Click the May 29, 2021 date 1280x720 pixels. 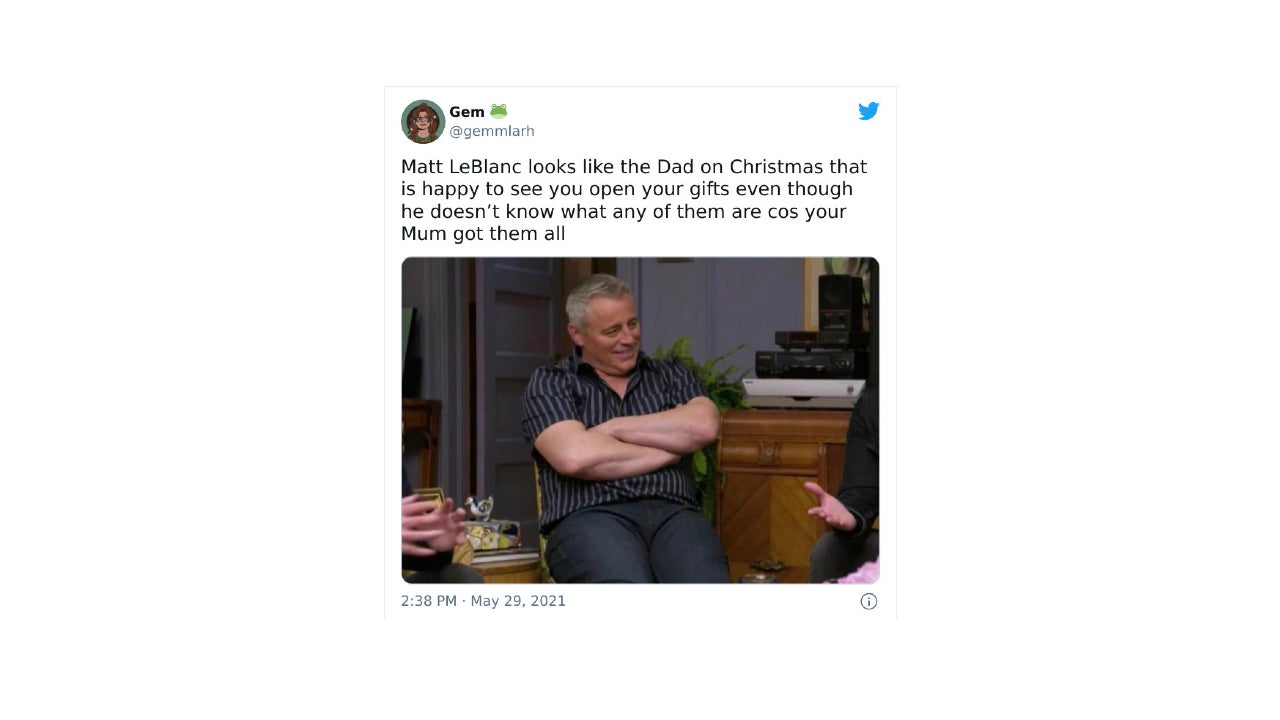(518, 601)
